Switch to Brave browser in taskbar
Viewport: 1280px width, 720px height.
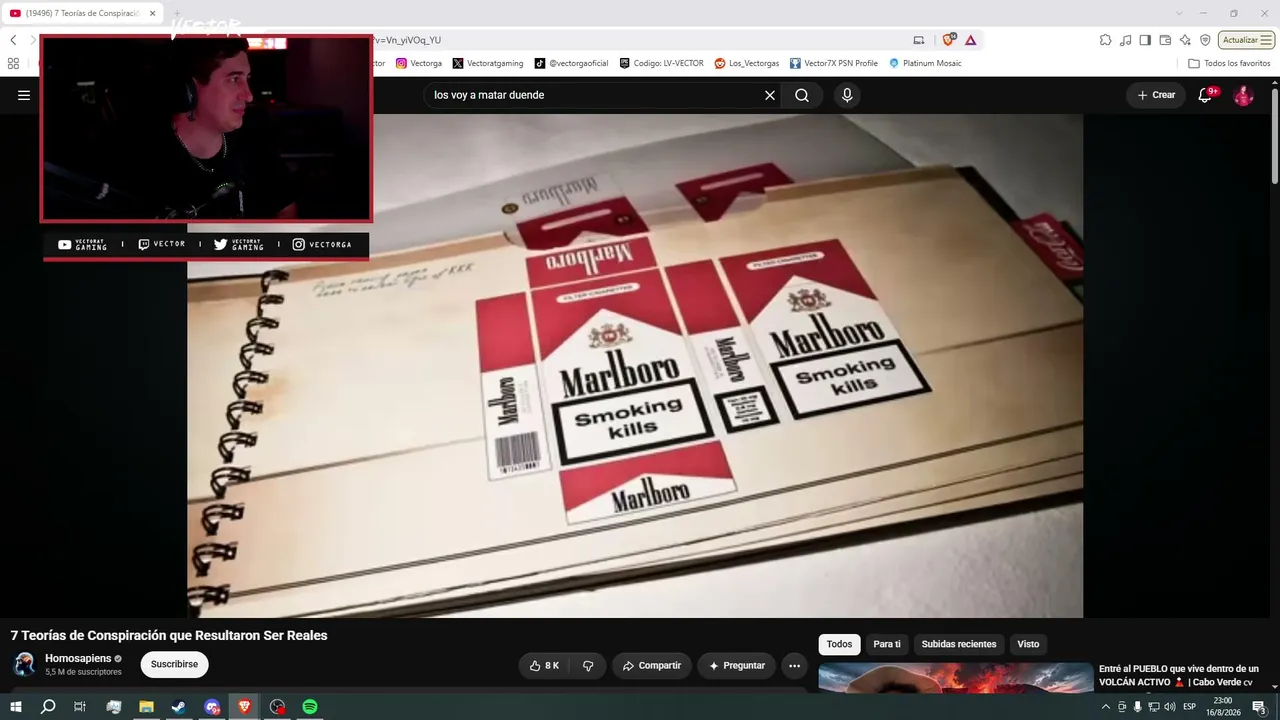click(244, 707)
